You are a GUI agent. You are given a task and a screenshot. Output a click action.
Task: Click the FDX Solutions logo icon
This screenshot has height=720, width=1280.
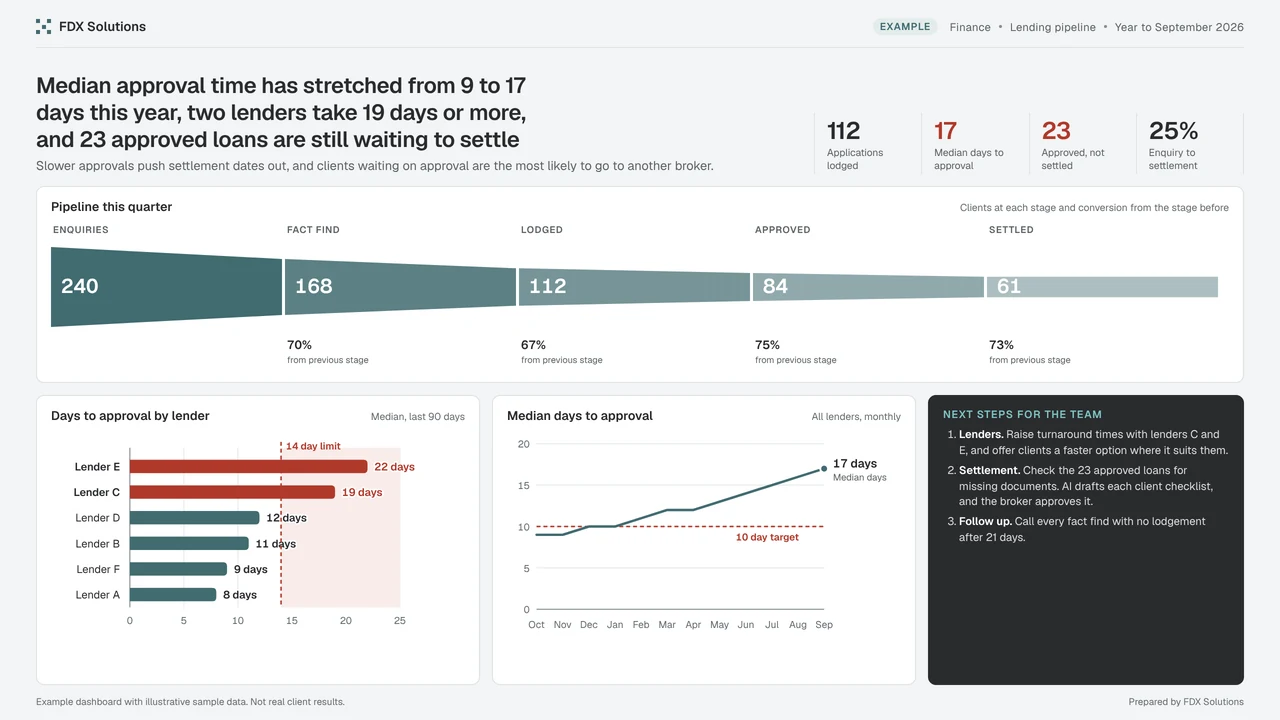43,27
